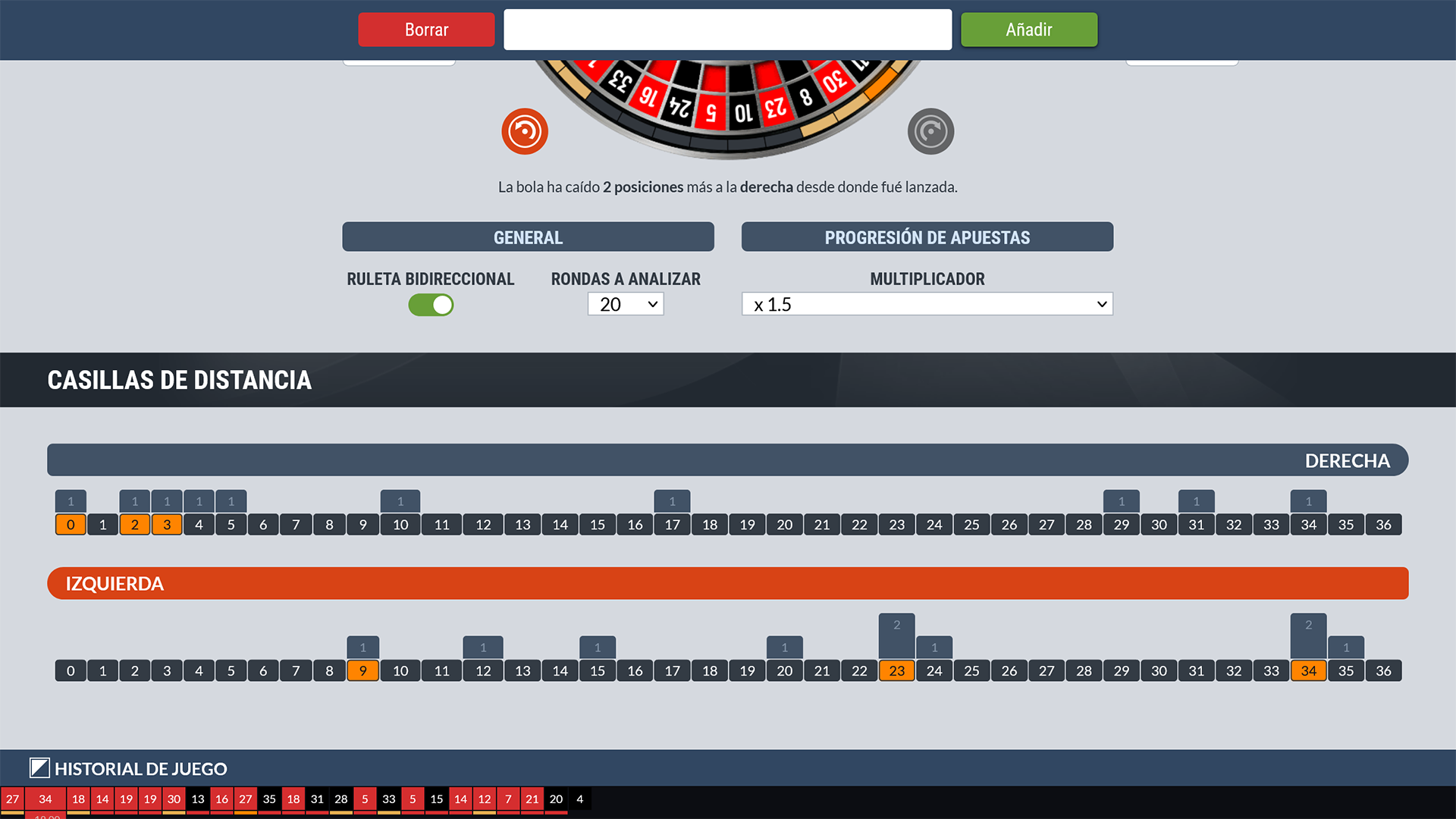The width and height of the screenshot is (1456, 819).
Task: Click highlighted cell 23 in Izquierda row
Action: click(896, 671)
